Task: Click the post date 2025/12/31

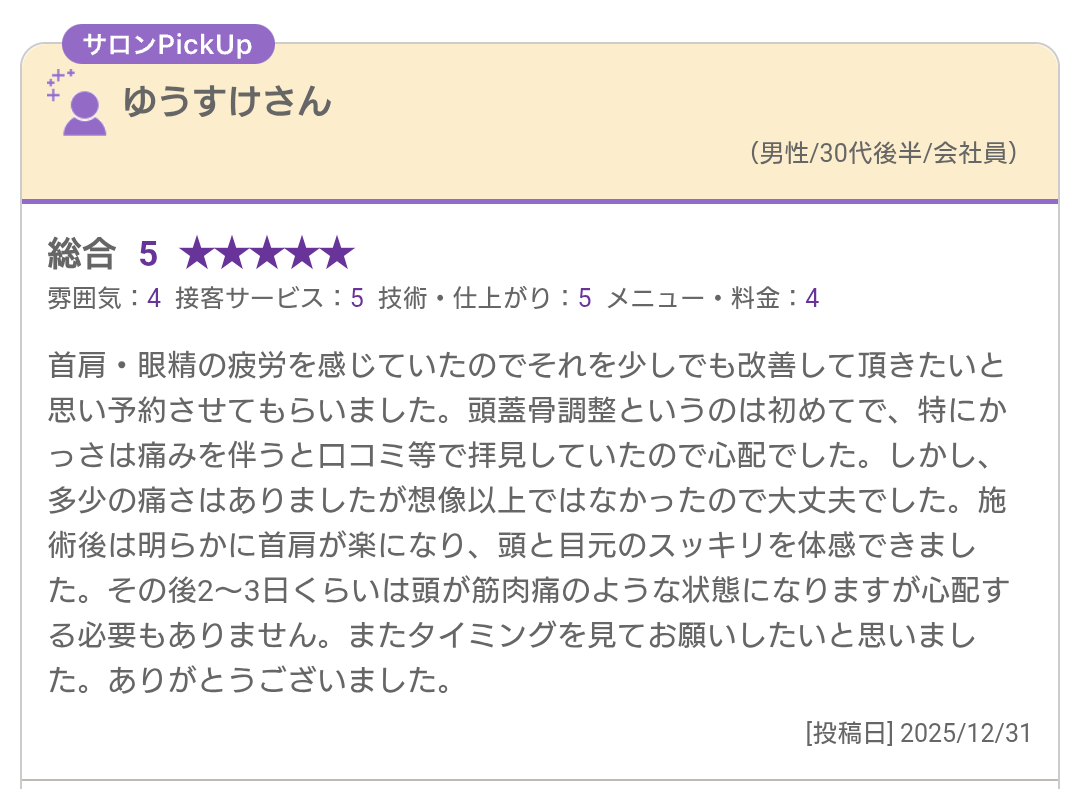Action: click(x=965, y=733)
